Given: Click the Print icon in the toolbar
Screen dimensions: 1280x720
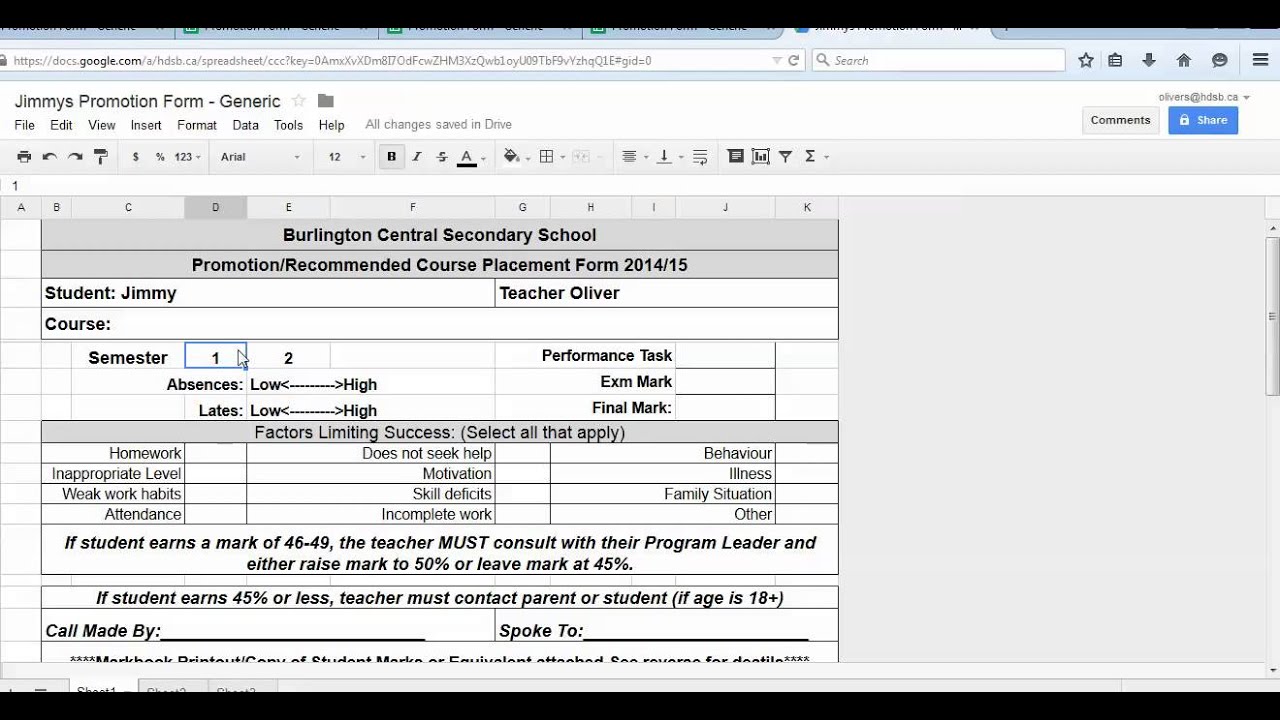Looking at the screenshot, I should (x=24, y=157).
